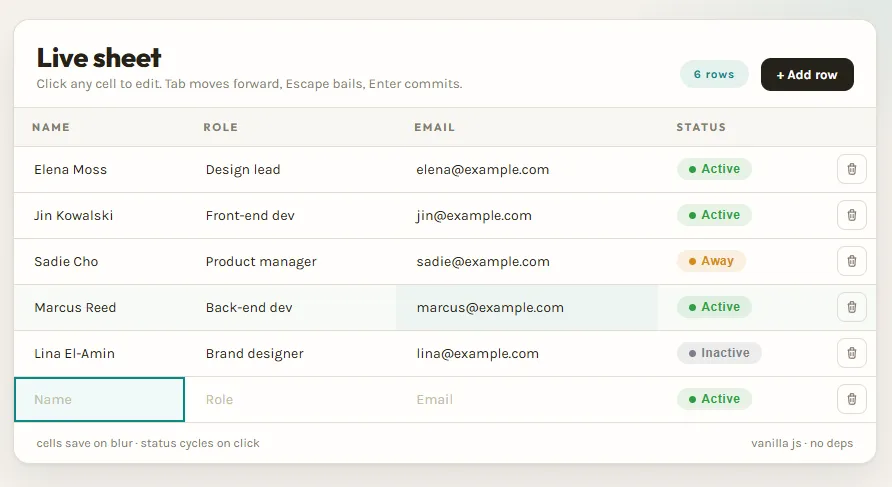Click the Add row button
Image resolution: width=892 pixels, height=487 pixels.
tap(807, 75)
